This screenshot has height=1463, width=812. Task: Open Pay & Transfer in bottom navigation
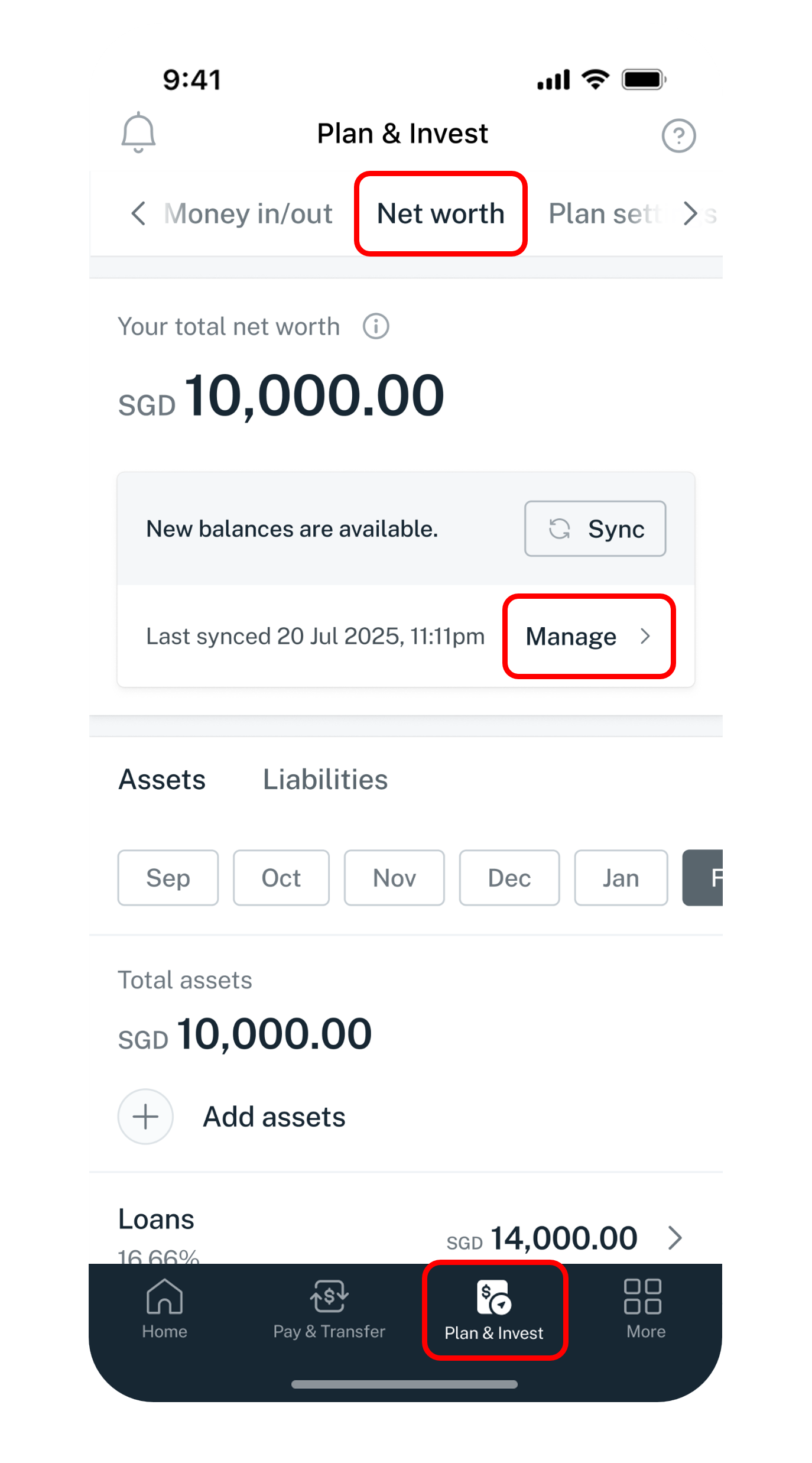tap(329, 1309)
